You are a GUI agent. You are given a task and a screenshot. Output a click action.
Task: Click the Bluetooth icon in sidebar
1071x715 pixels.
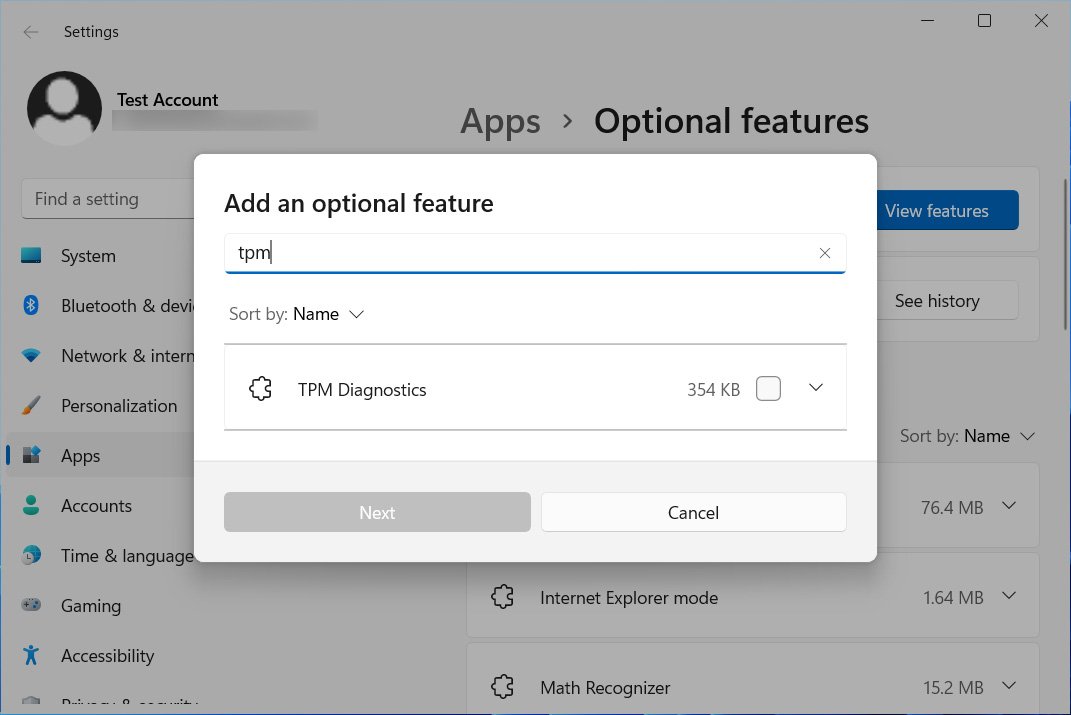pos(31,306)
